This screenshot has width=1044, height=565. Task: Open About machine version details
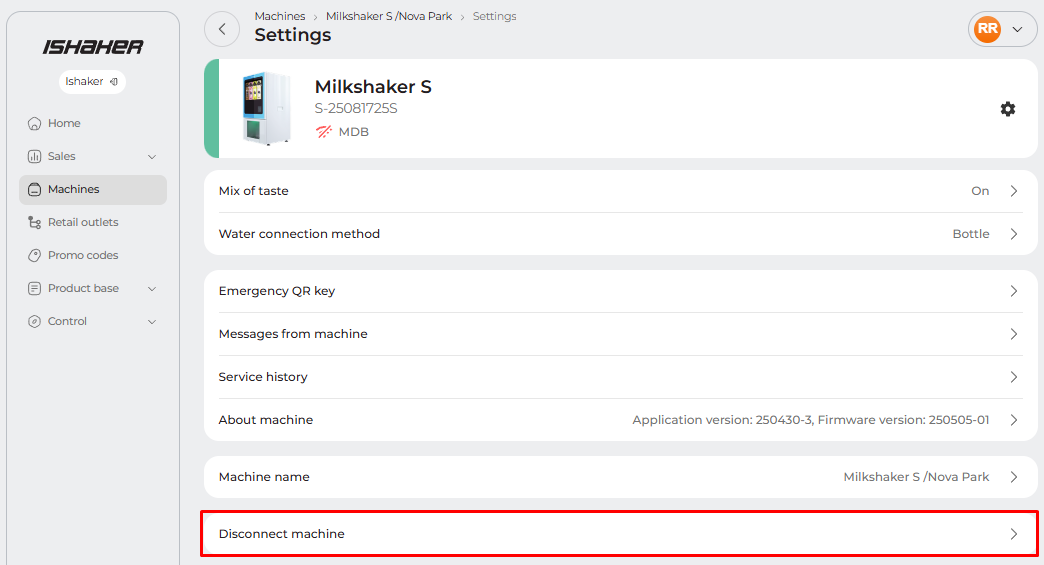click(620, 420)
